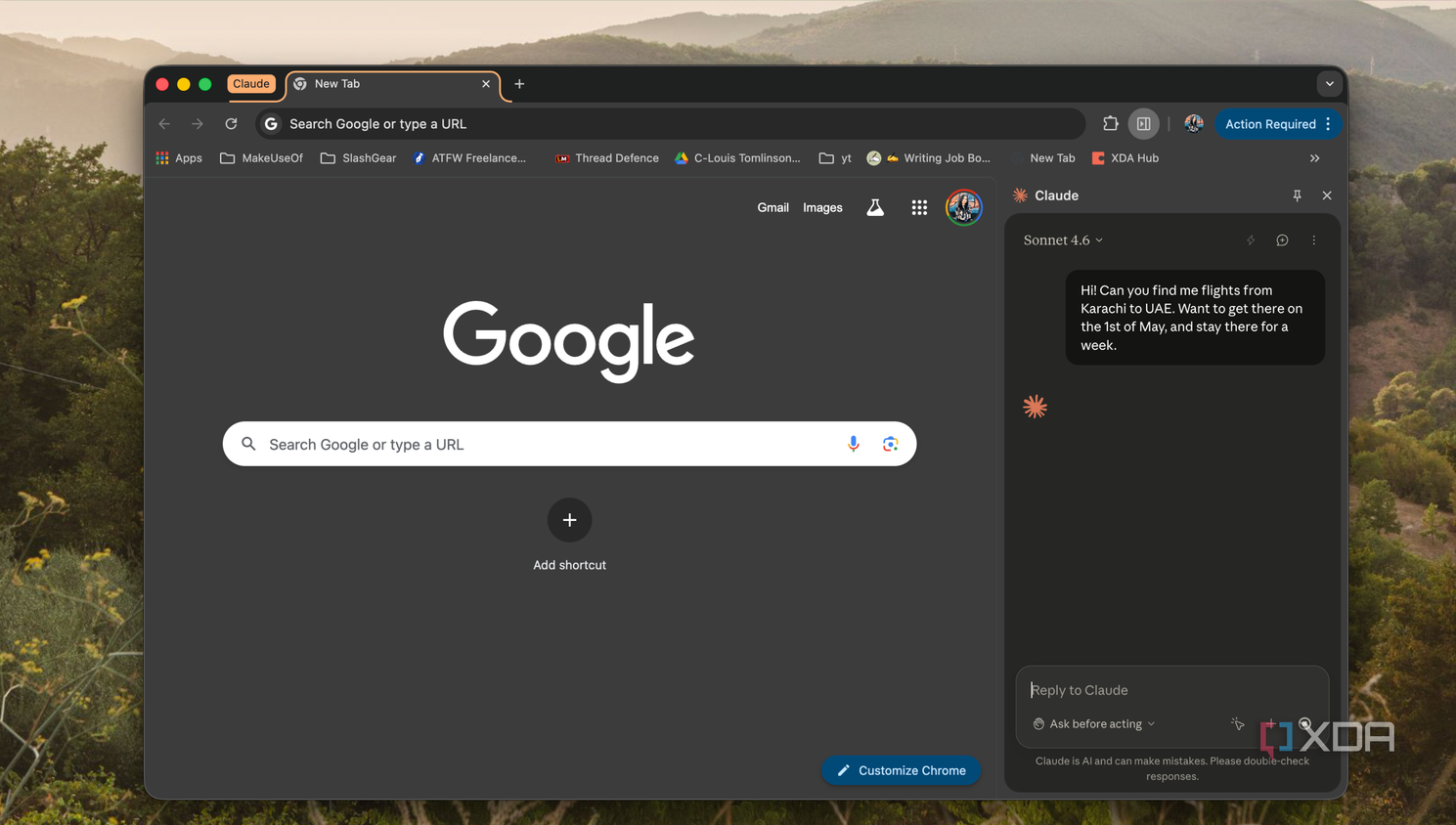Open the yt bookmark folder
The width and height of the screenshot is (1456, 825).
(835, 158)
